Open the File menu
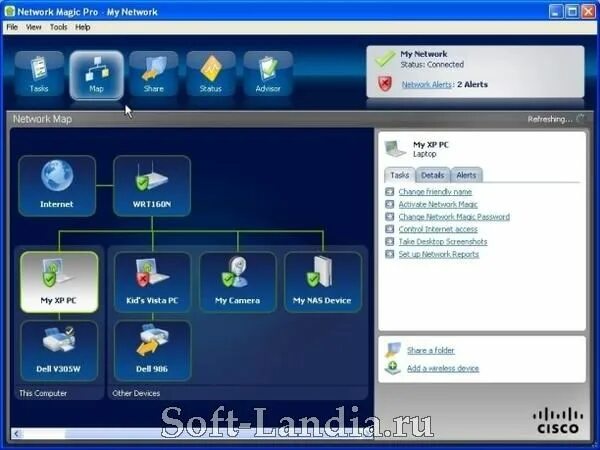The width and height of the screenshot is (600, 450). click(12, 27)
